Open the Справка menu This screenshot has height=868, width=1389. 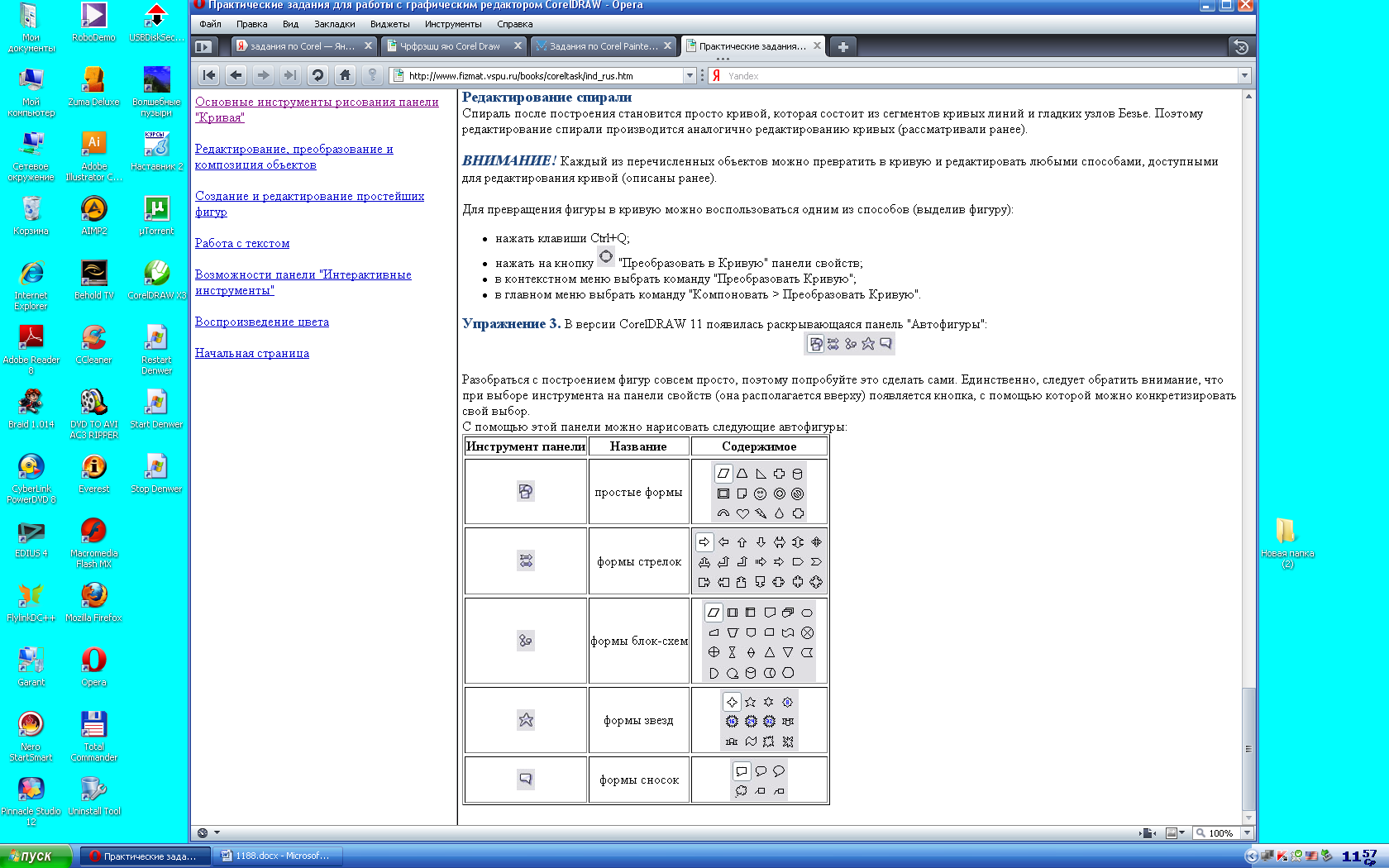coord(514,24)
